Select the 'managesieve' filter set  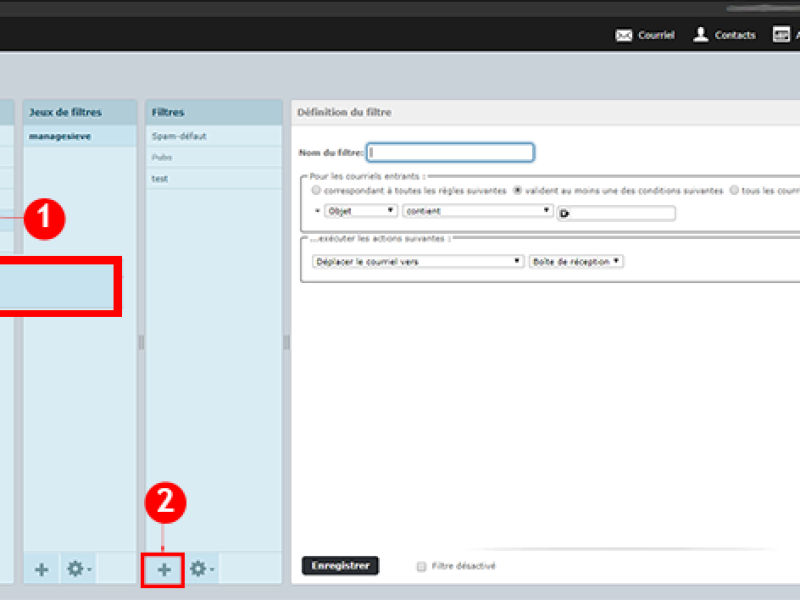pos(80,136)
